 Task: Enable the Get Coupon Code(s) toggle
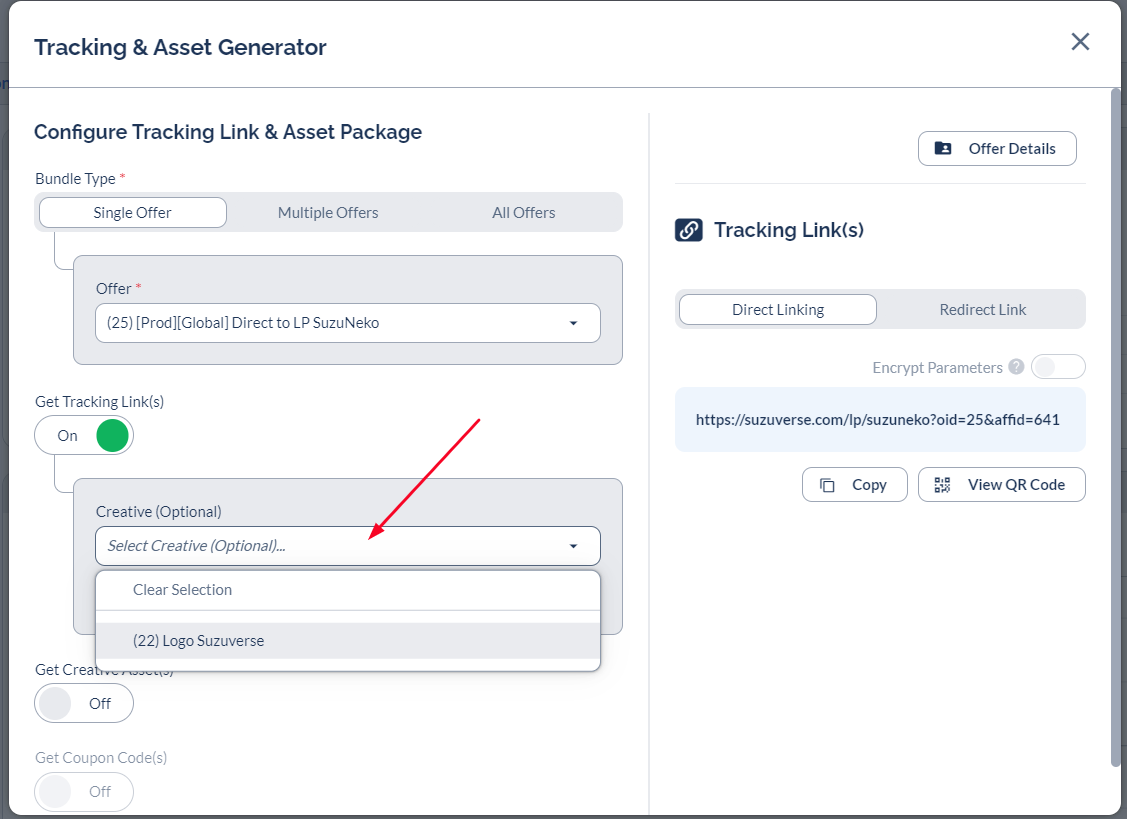click(x=84, y=791)
